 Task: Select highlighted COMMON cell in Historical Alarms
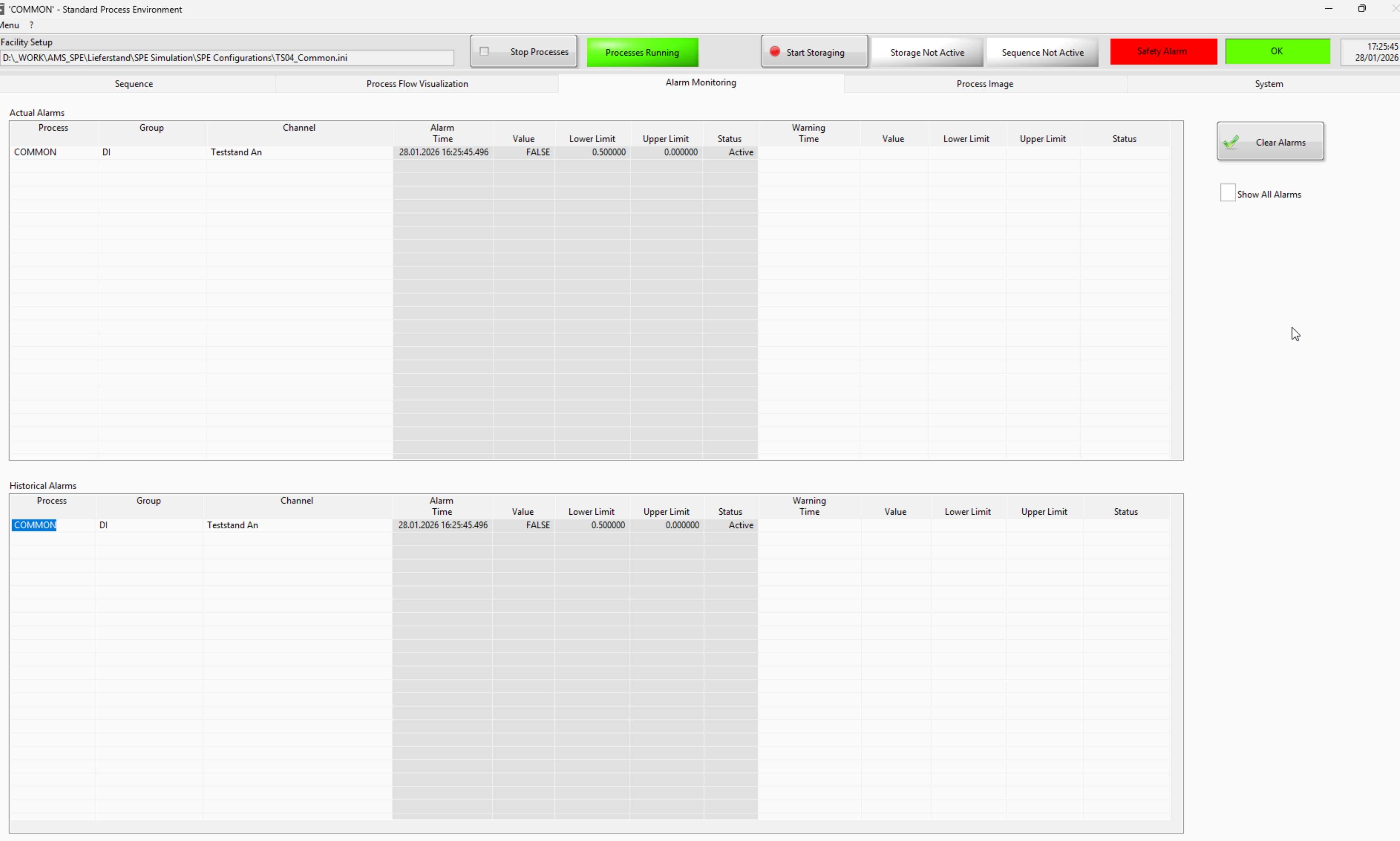pos(35,525)
